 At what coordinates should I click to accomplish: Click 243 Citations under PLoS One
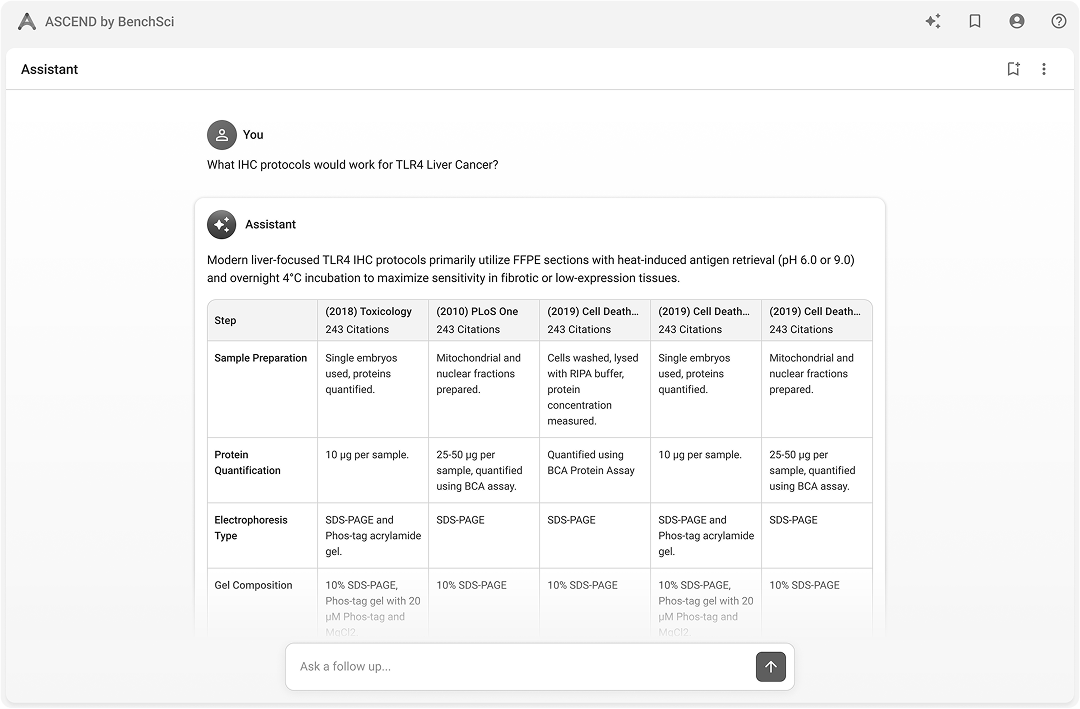pos(468,329)
